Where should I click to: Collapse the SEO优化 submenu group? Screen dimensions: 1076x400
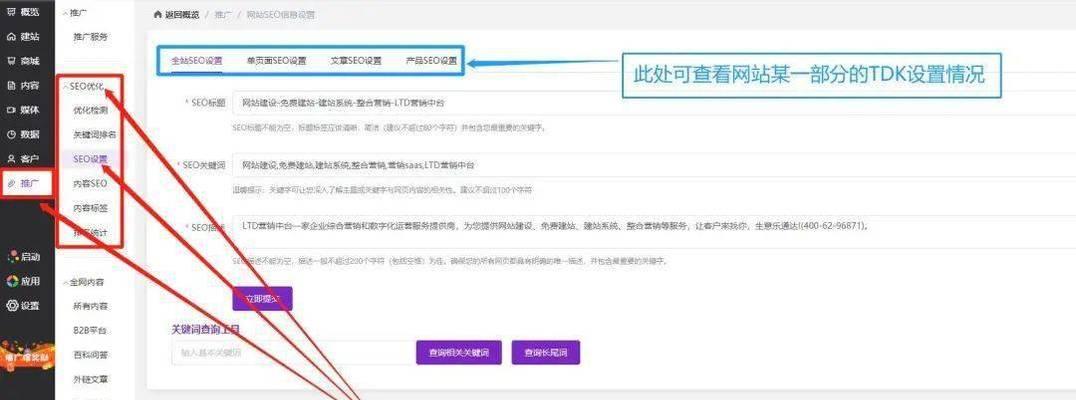tap(83, 86)
